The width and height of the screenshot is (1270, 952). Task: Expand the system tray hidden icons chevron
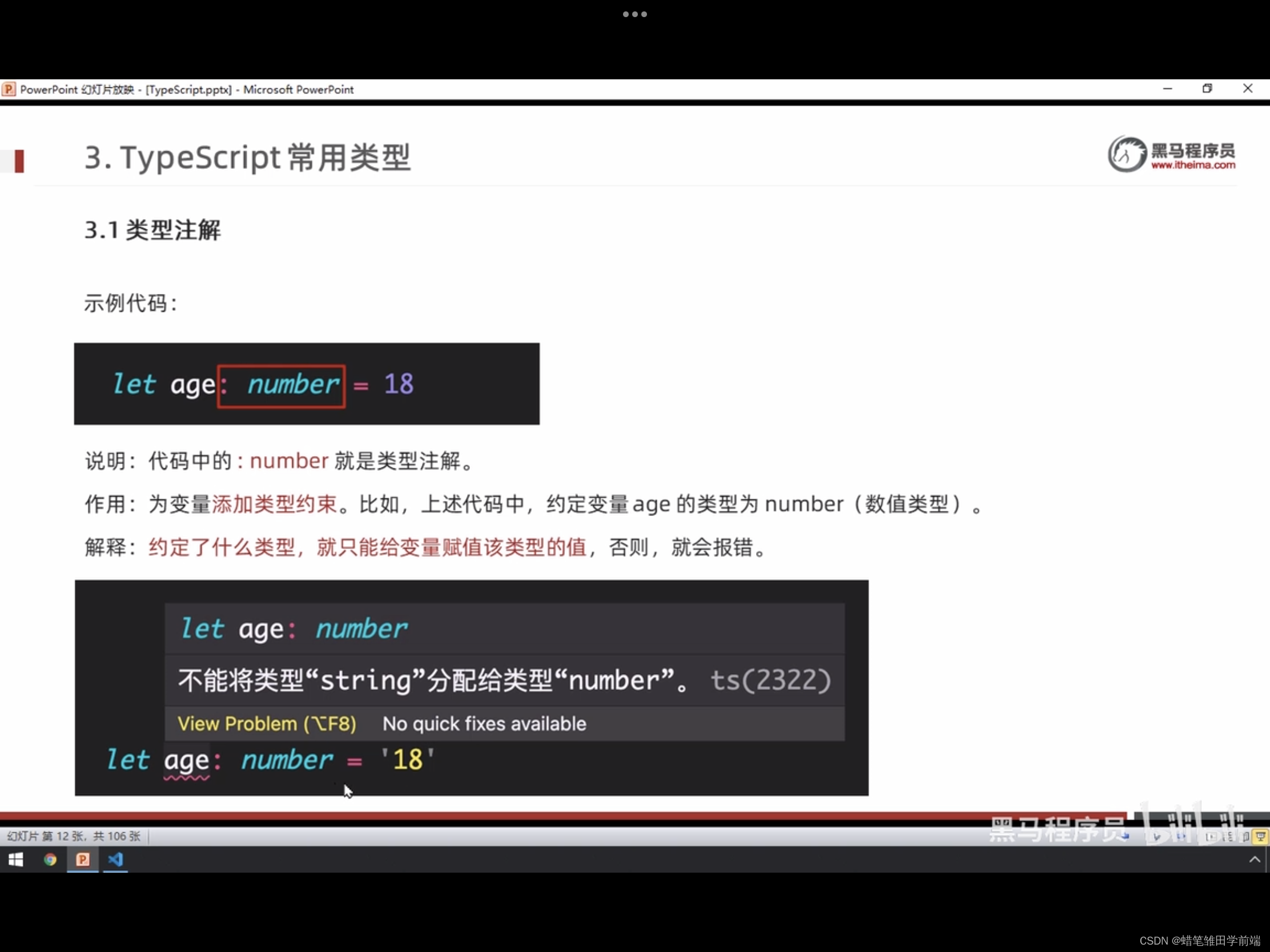pyautogui.click(x=1255, y=859)
